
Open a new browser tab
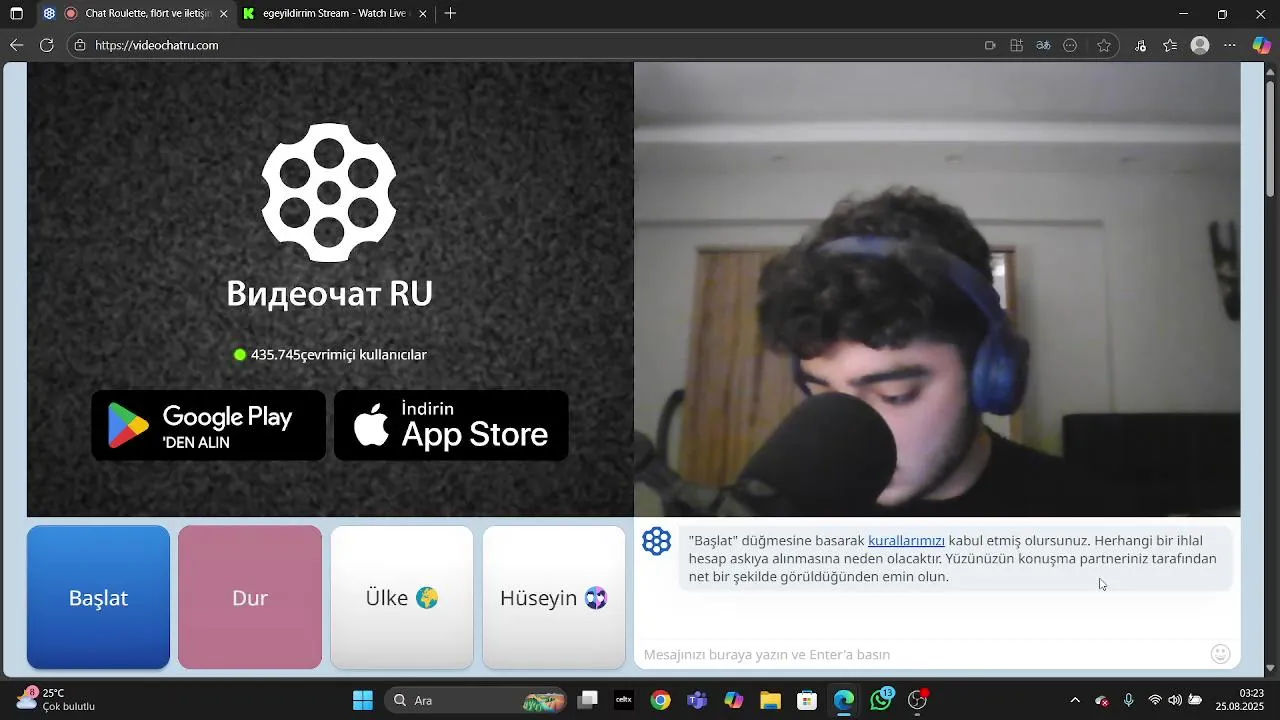[x=451, y=14]
